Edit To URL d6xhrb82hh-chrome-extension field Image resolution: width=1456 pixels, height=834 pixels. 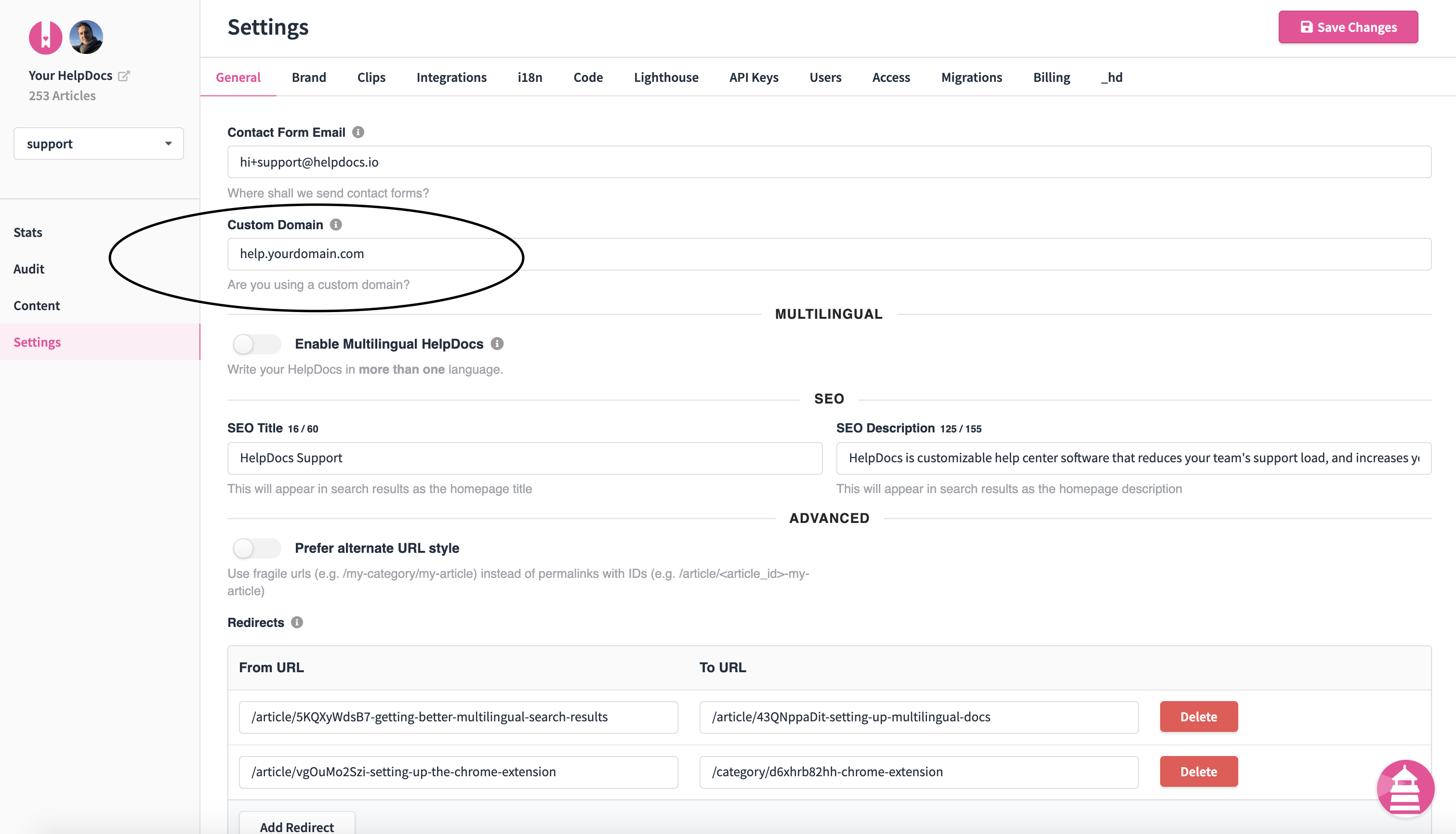918,771
